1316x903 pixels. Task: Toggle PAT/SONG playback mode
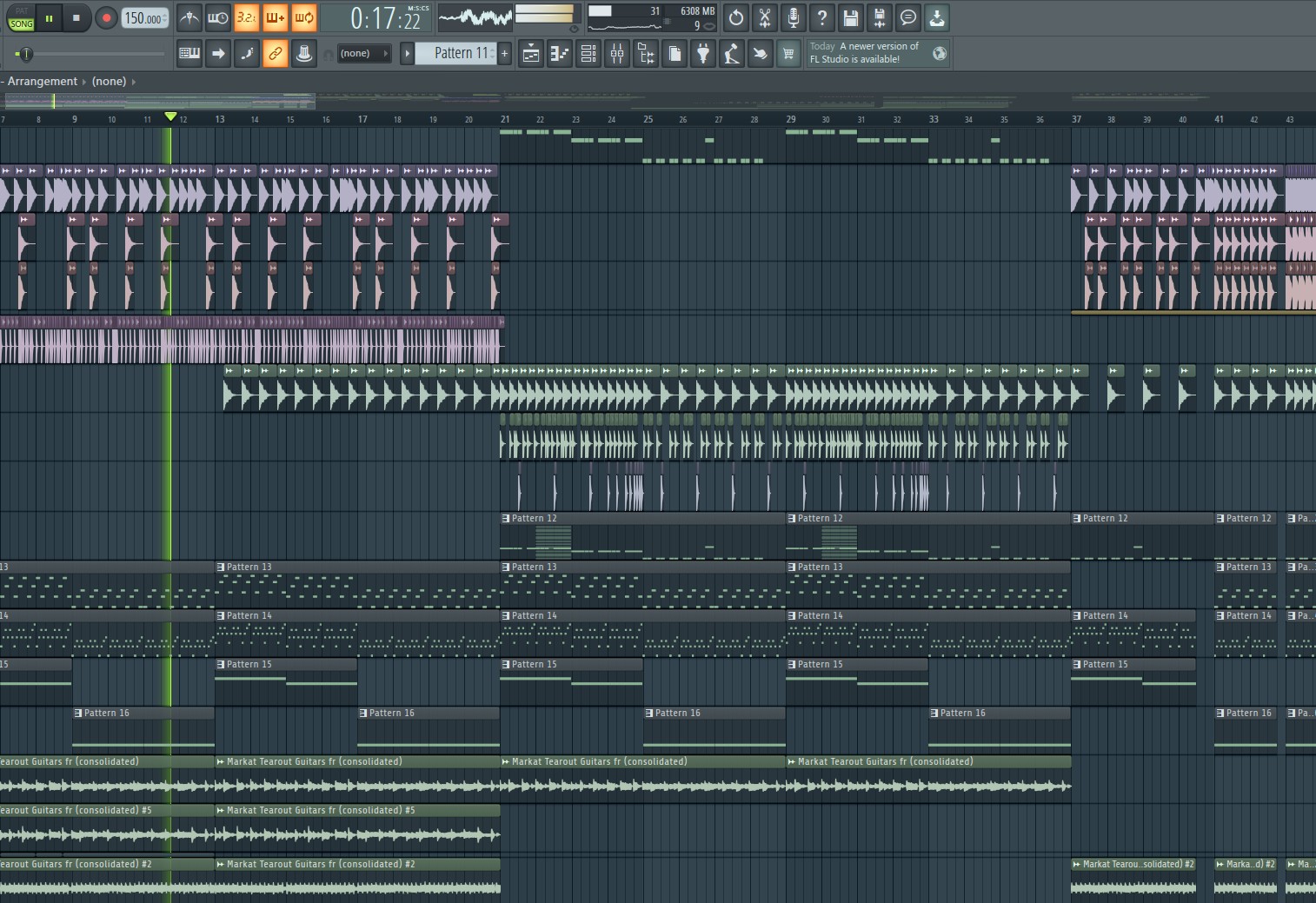point(21,18)
